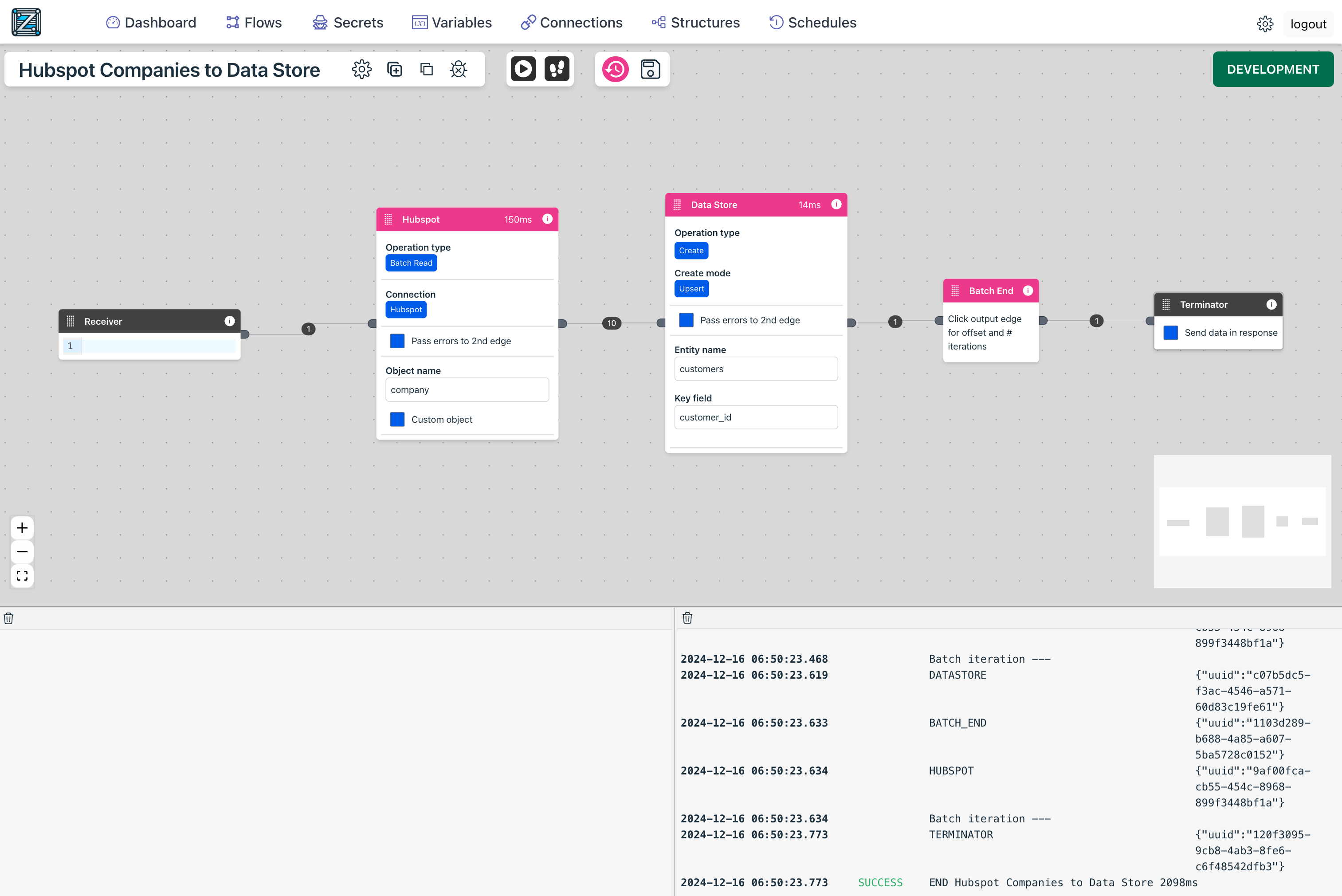Click edge badge 1 between Data Store and Batch End
Image resolution: width=1342 pixels, height=896 pixels.
click(x=895, y=322)
